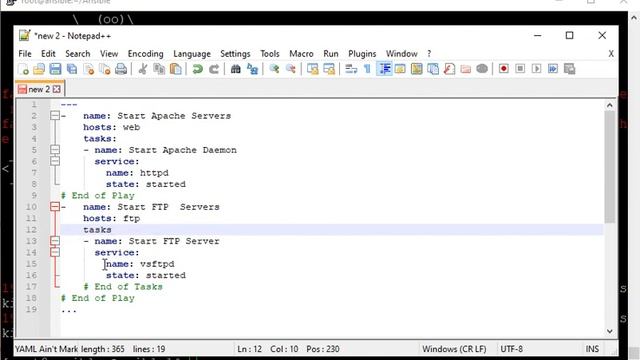
Task: Open the Window menu
Action: pos(402,54)
